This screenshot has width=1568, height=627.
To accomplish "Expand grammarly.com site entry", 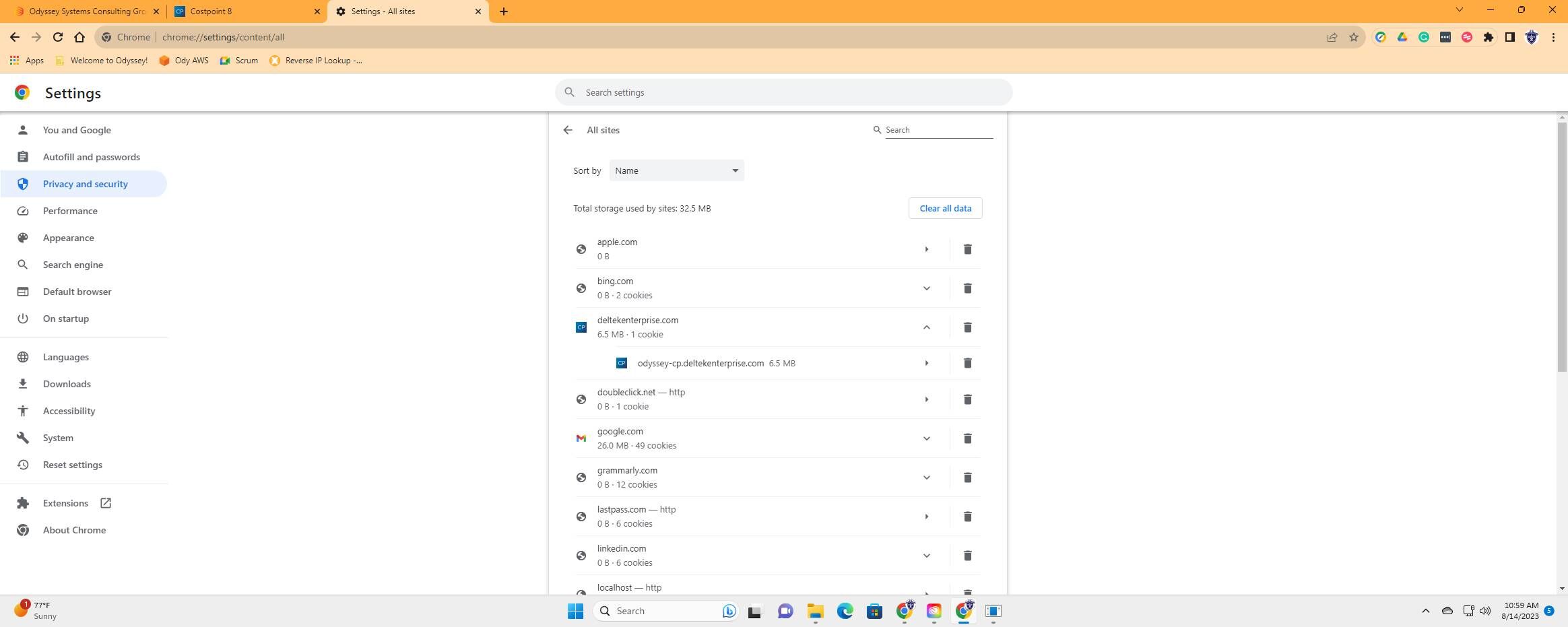I will [x=926, y=477].
